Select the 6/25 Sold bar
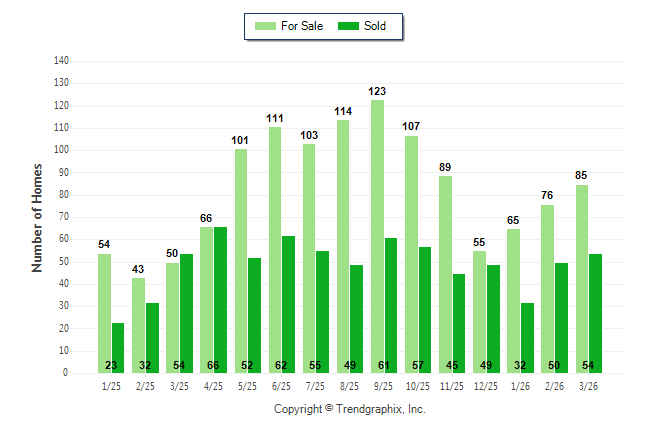 pyautogui.click(x=289, y=304)
